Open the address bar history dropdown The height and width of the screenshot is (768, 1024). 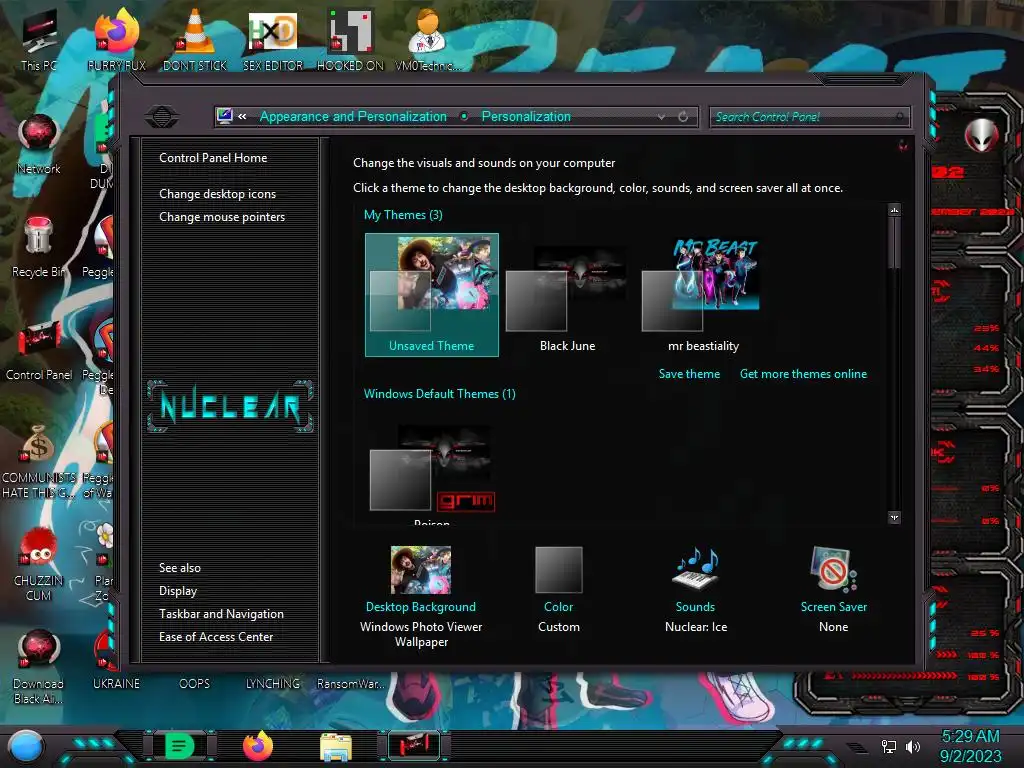[x=662, y=116]
